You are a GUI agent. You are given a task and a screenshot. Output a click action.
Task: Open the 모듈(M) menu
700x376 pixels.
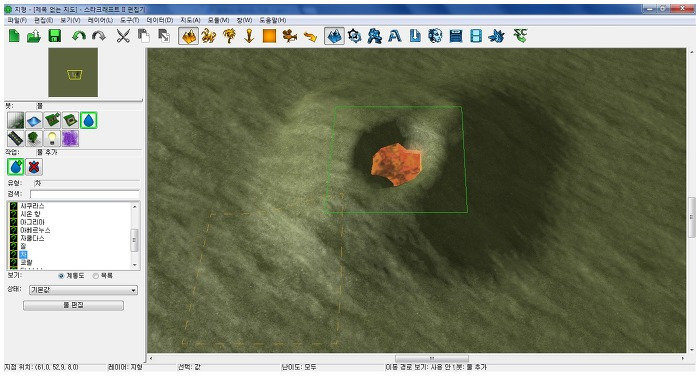[x=219, y=20]
